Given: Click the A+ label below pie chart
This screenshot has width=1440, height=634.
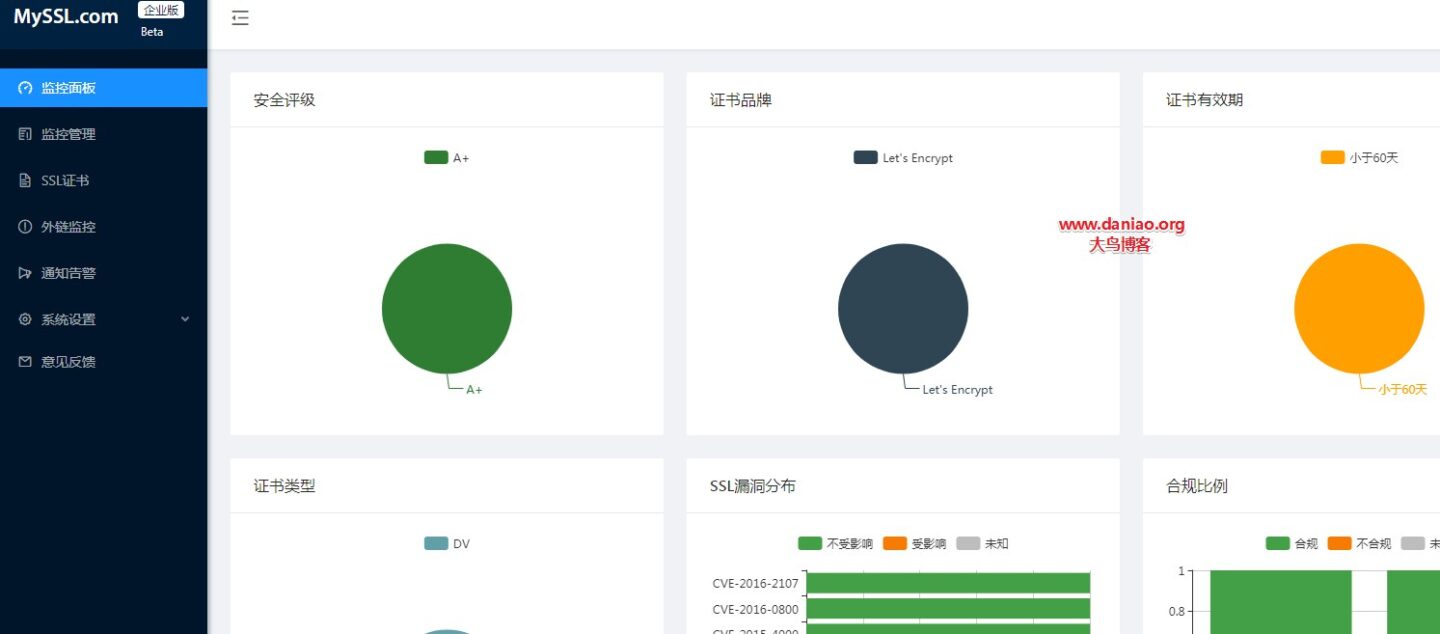Looking at the screenshot, I should (474, 390).
